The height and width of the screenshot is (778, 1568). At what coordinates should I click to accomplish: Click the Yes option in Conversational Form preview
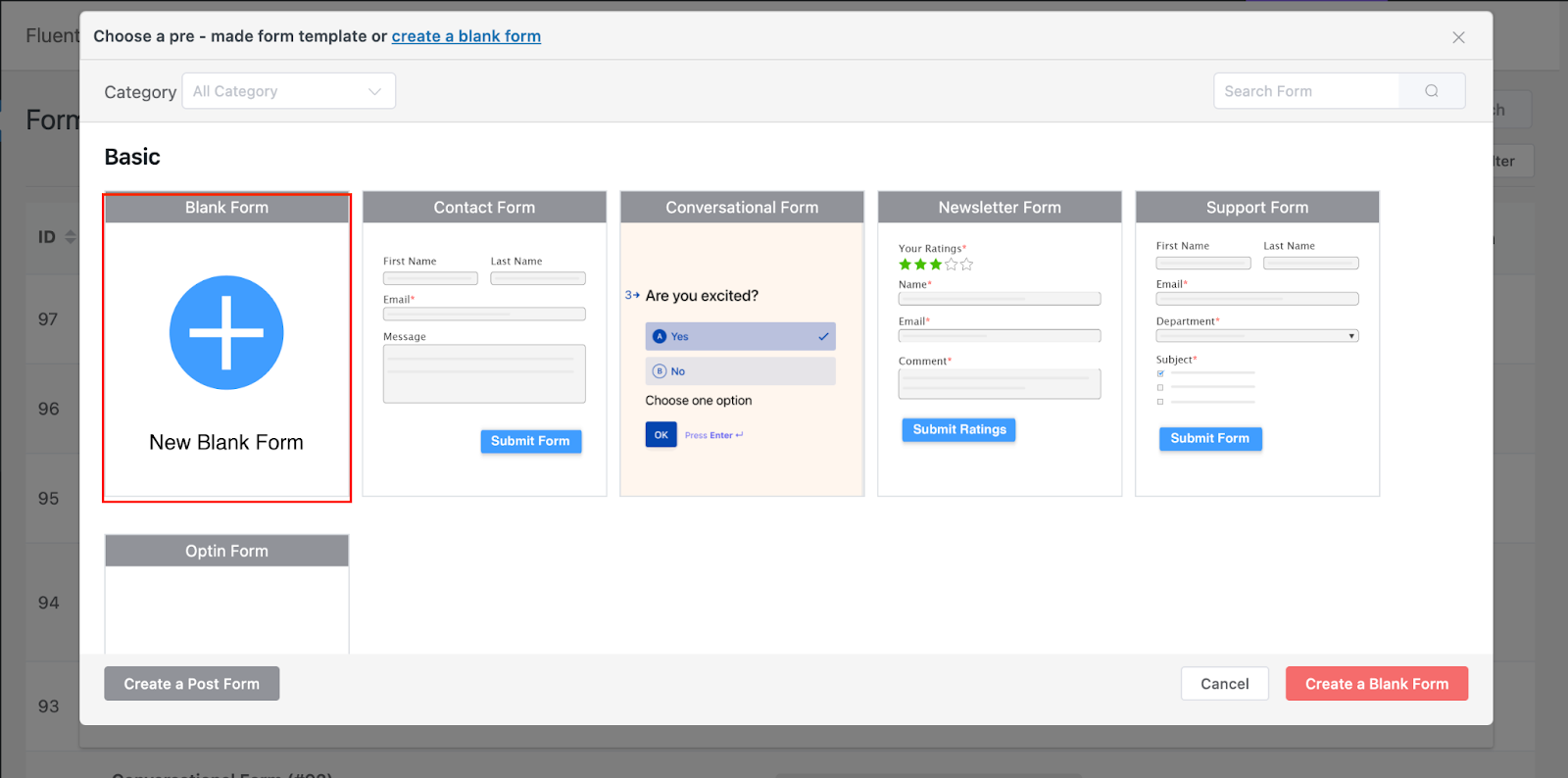coord(740,336)
